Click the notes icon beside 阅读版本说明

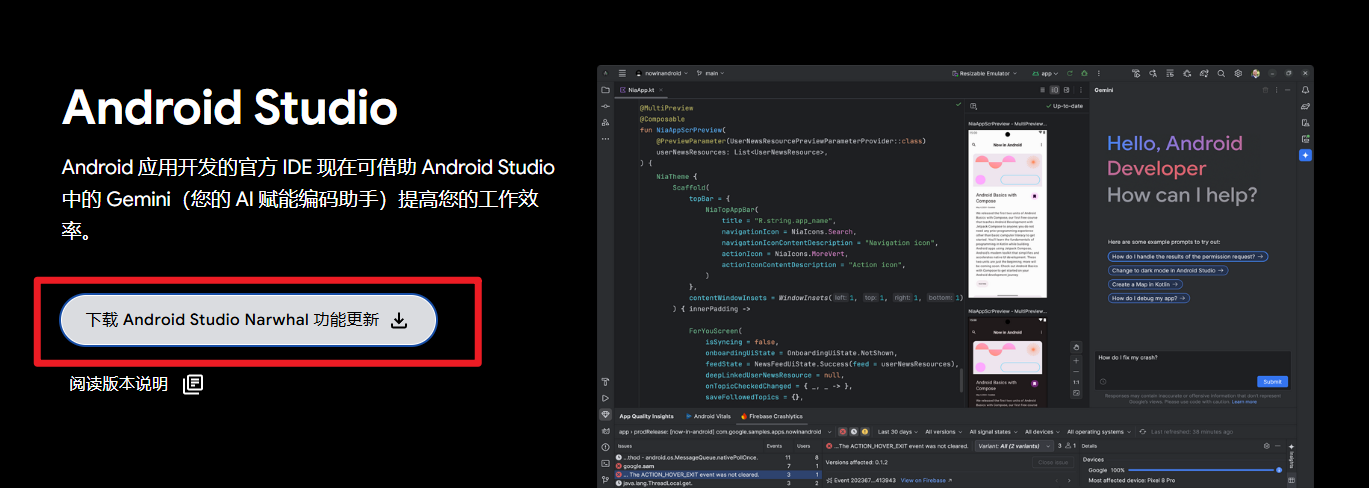click(193, 384)
